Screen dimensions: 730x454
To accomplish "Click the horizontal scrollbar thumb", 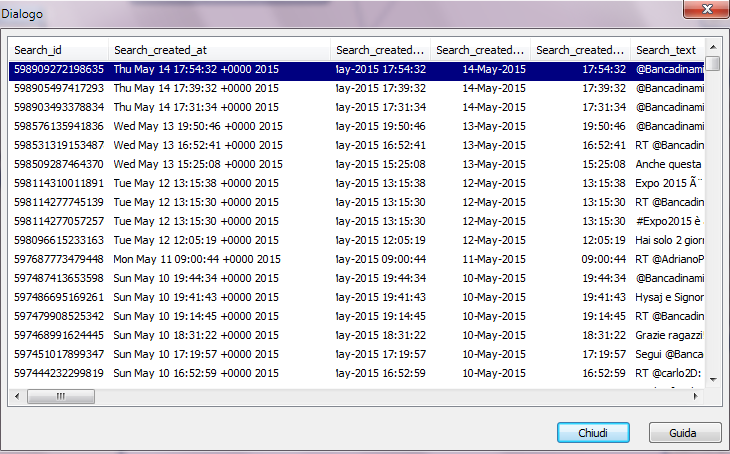I will 61,396.
